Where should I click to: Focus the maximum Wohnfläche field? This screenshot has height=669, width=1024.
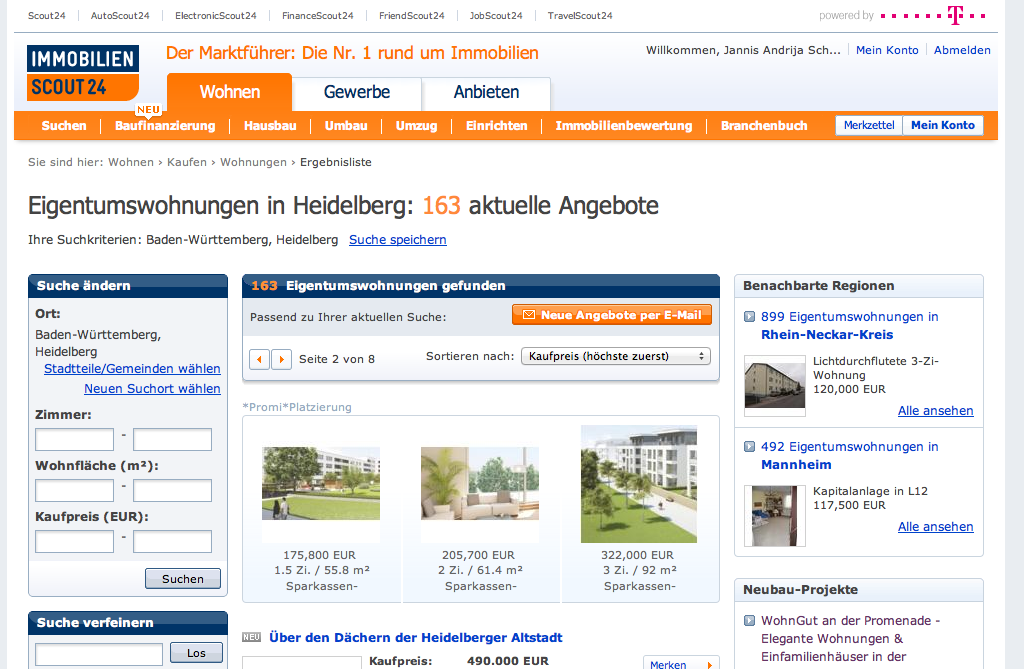pyautogui.click(x=172, y=491)
